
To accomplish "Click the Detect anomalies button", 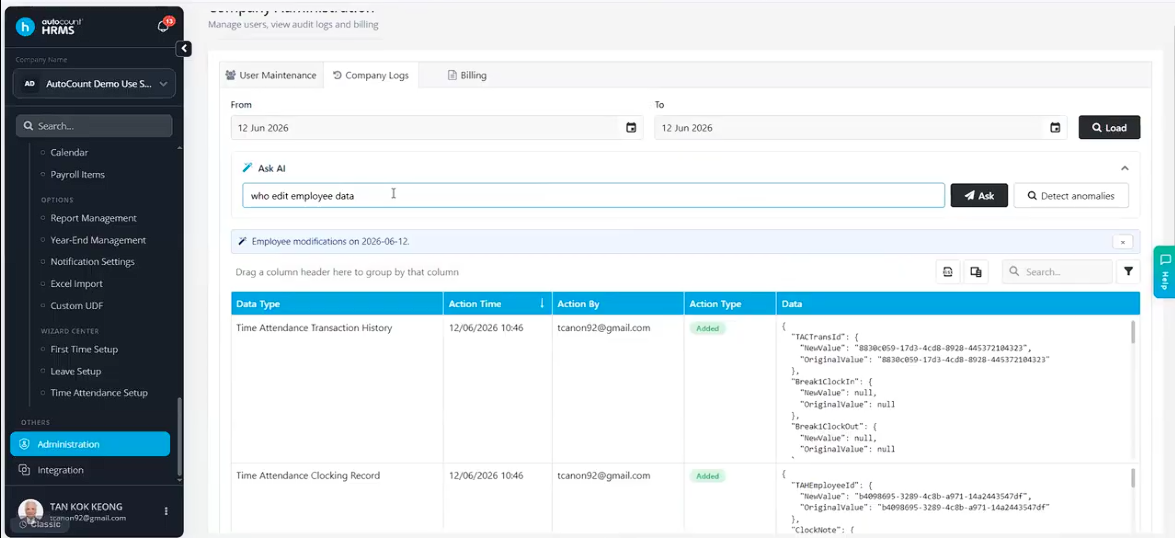I will pyautogui.click(x=1071, y=196).
